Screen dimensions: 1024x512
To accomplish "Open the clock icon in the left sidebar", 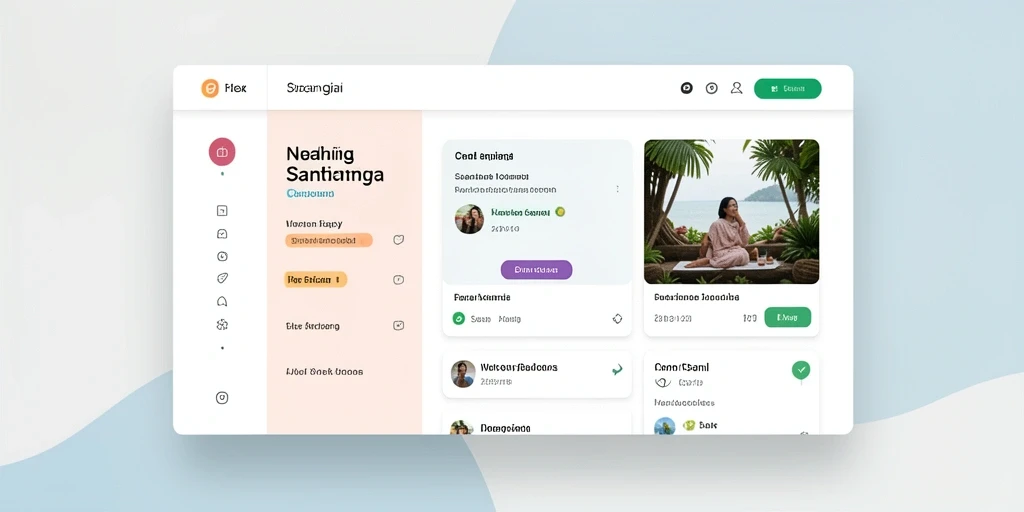I will tap(222, 256).
